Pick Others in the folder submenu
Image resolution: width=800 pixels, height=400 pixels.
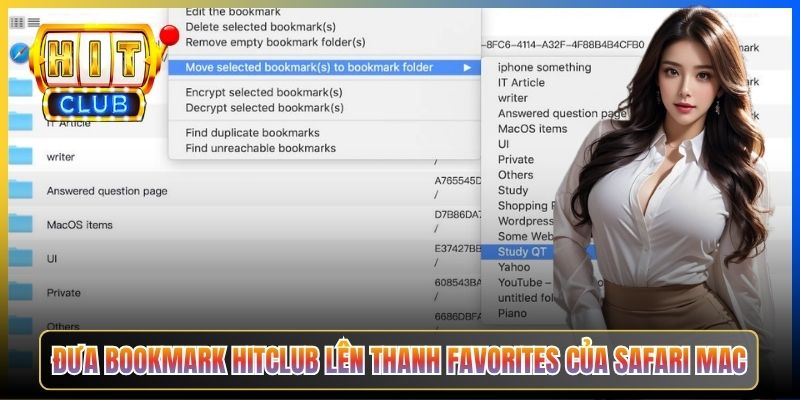515,175
